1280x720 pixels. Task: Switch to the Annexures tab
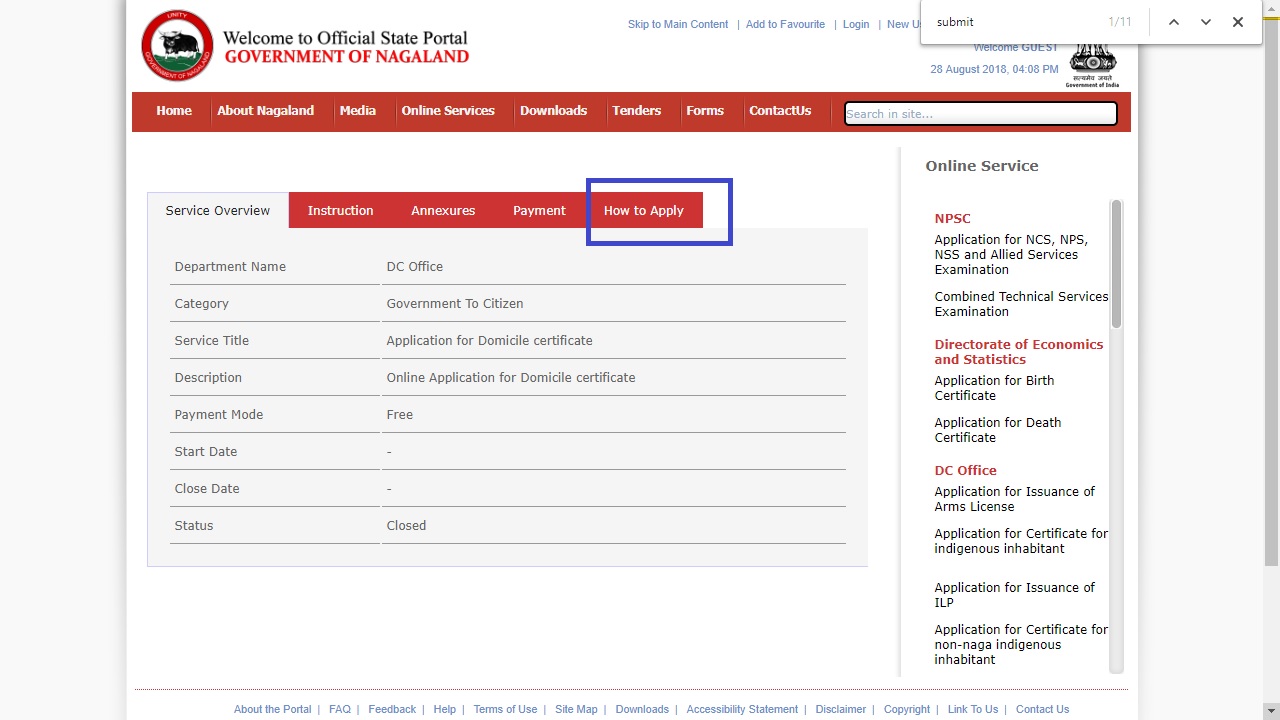(442, 210)
